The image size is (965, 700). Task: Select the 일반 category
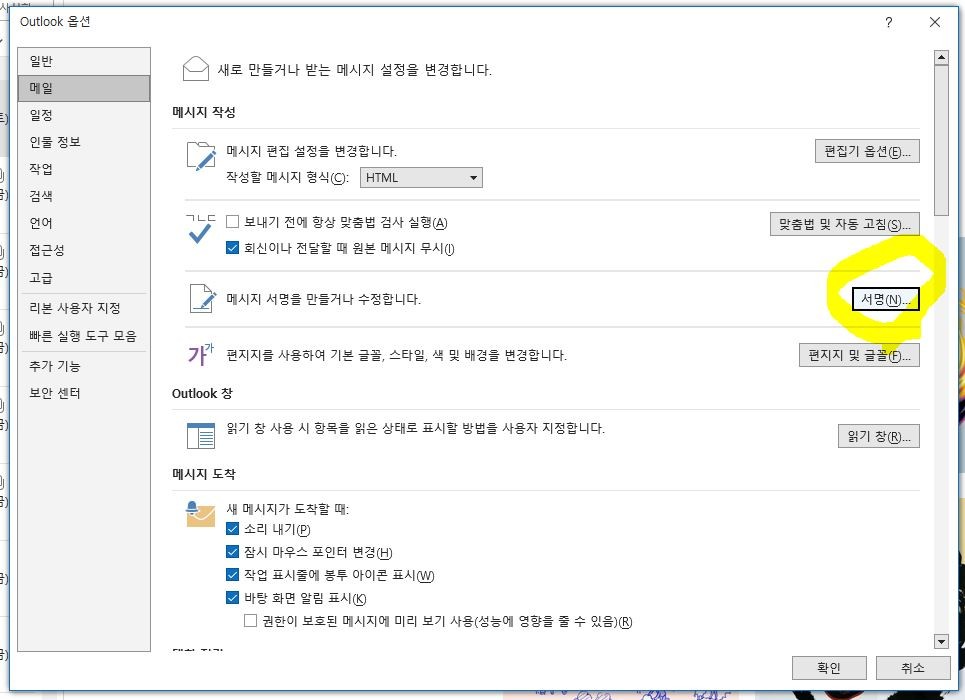(x=84, y=61)
